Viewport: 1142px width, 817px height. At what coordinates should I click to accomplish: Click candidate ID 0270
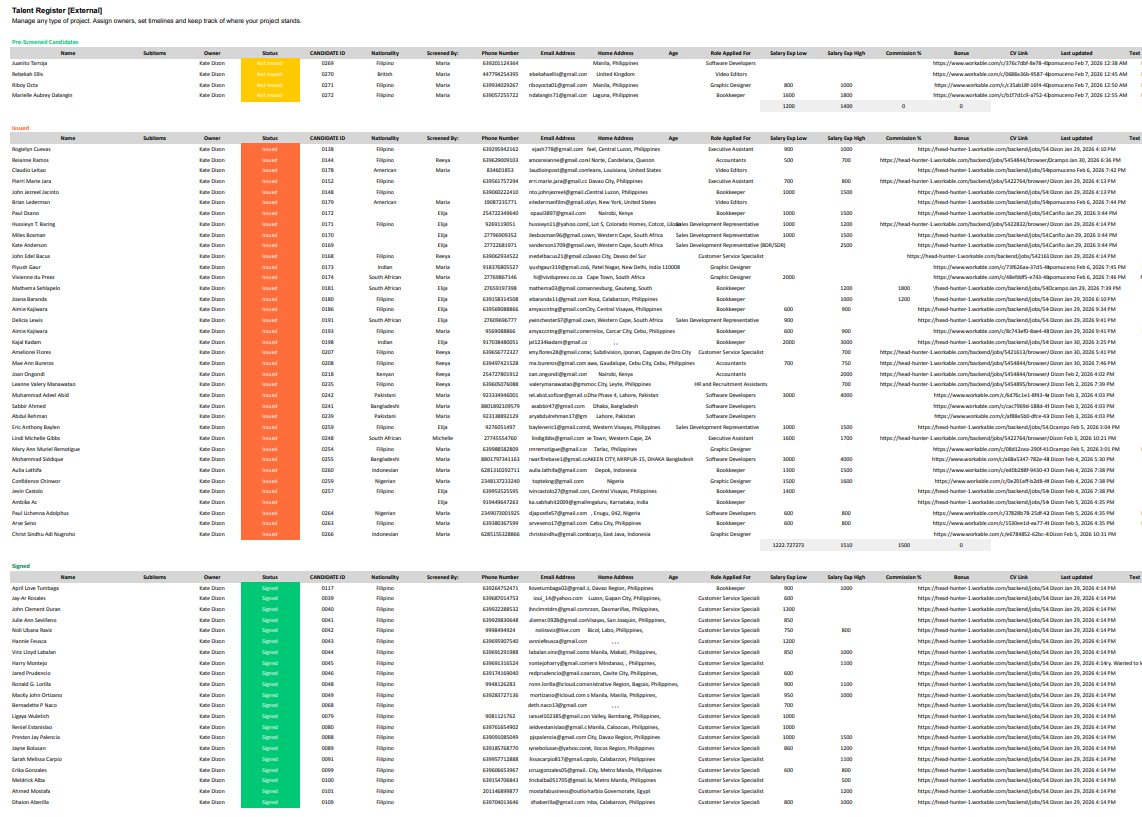pos(328,74)
